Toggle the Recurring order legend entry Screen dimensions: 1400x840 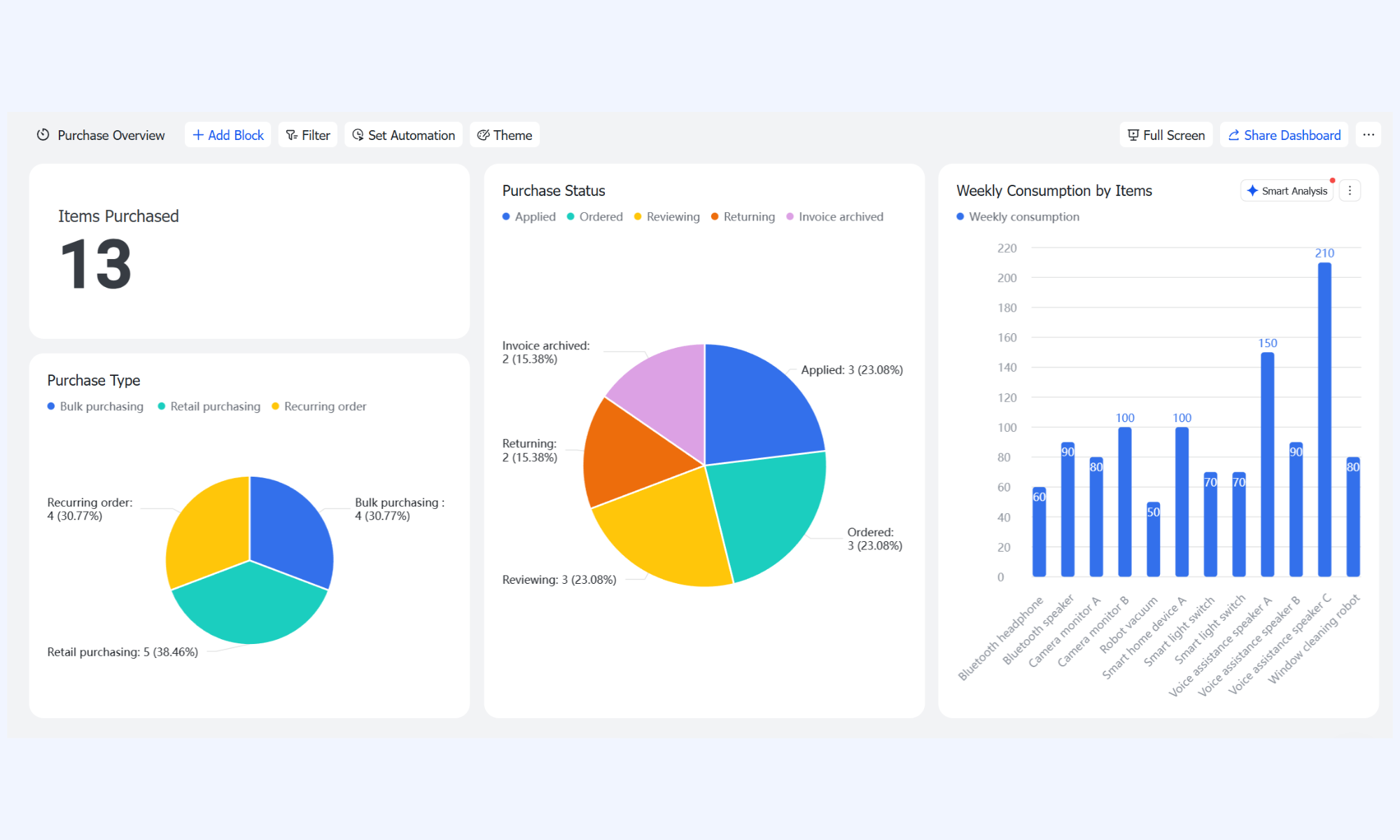[319, 407]
